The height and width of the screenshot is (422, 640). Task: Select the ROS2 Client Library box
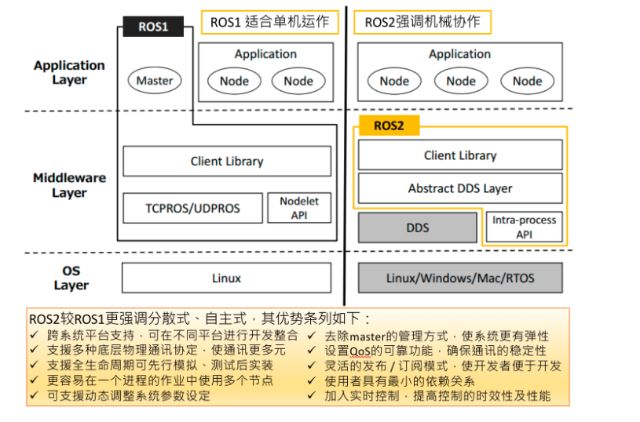460,155
